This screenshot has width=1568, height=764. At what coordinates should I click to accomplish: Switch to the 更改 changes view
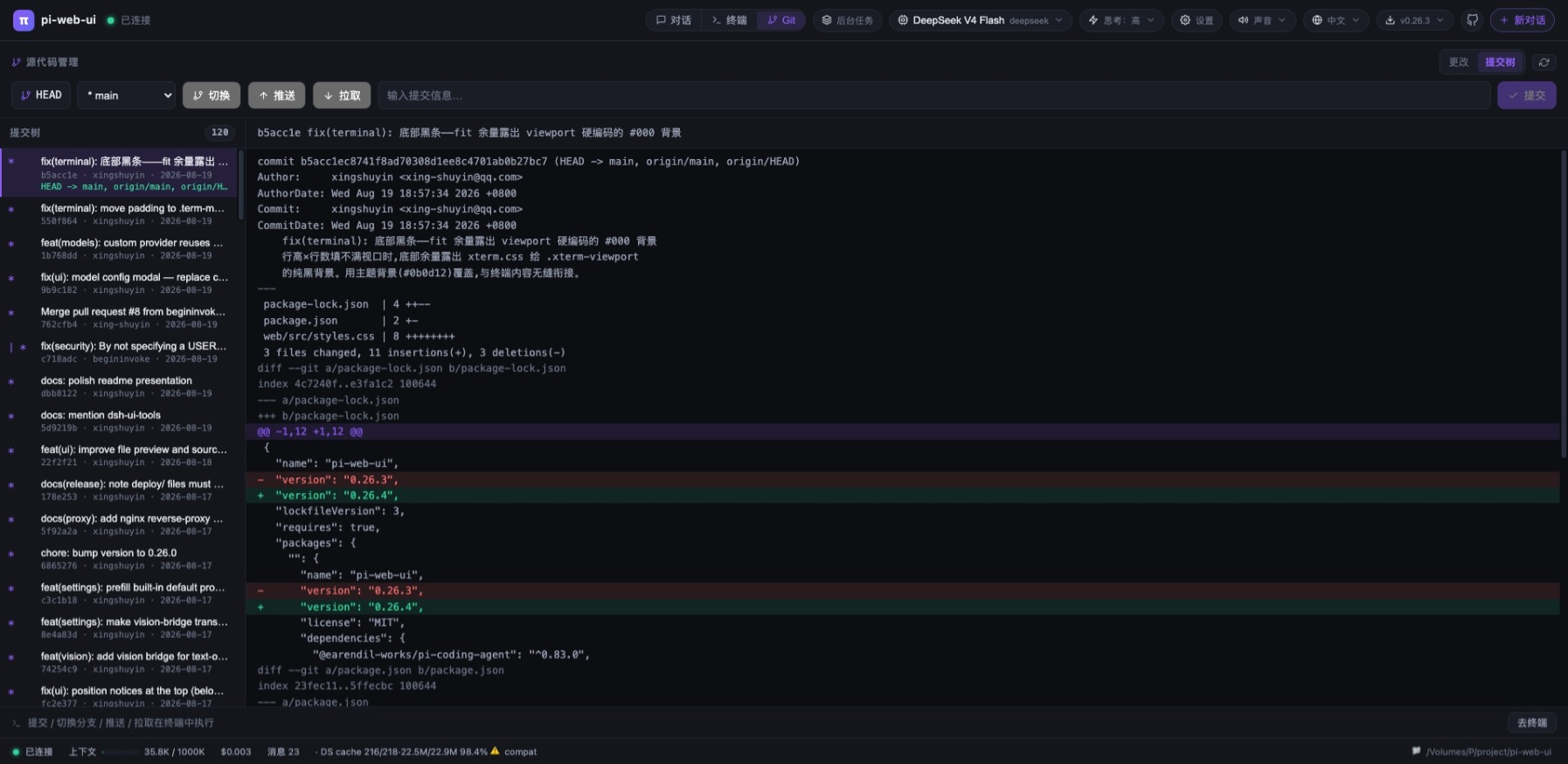pos(1459,62)
